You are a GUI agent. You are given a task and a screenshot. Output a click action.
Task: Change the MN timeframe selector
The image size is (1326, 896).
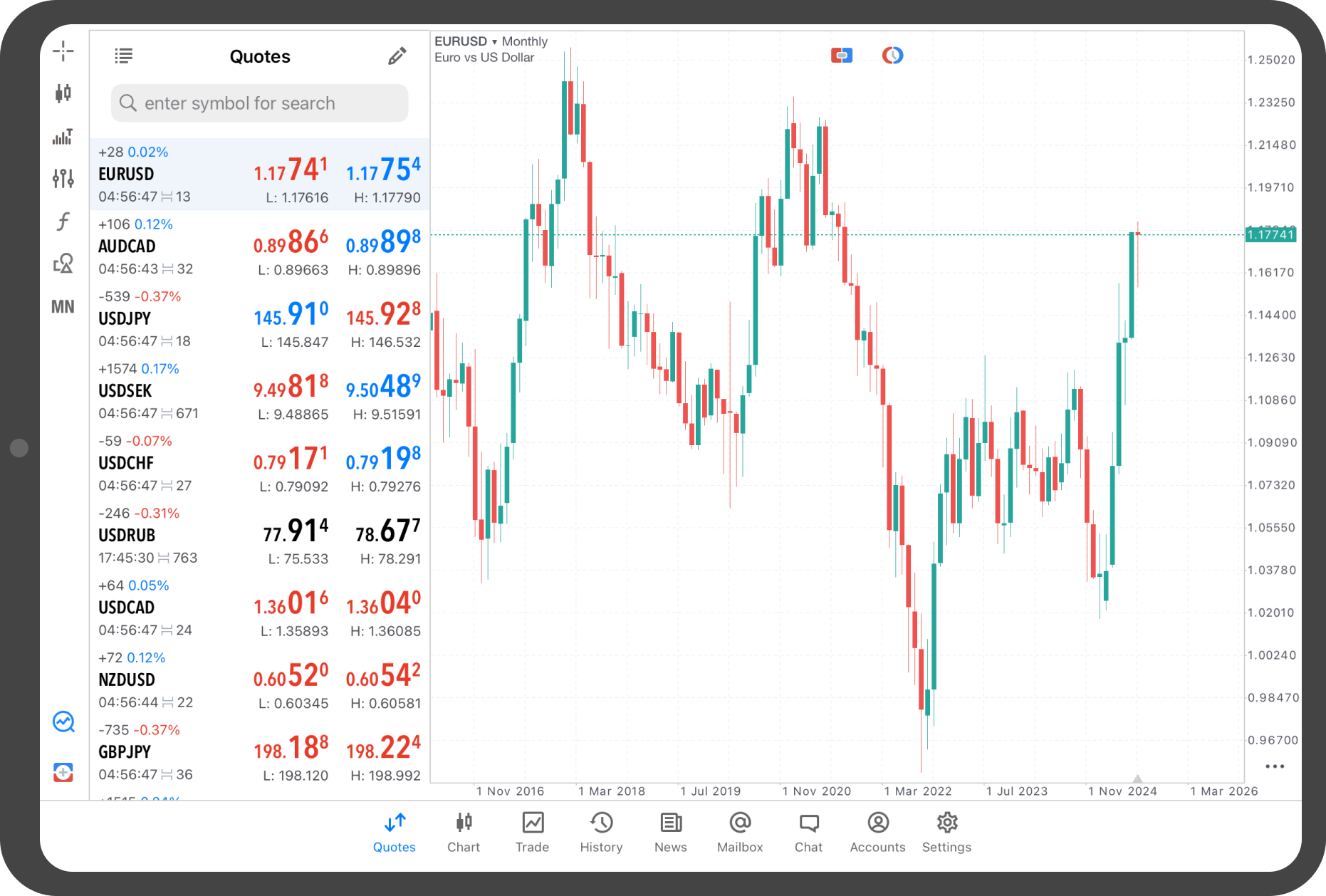tap(63, 306)
